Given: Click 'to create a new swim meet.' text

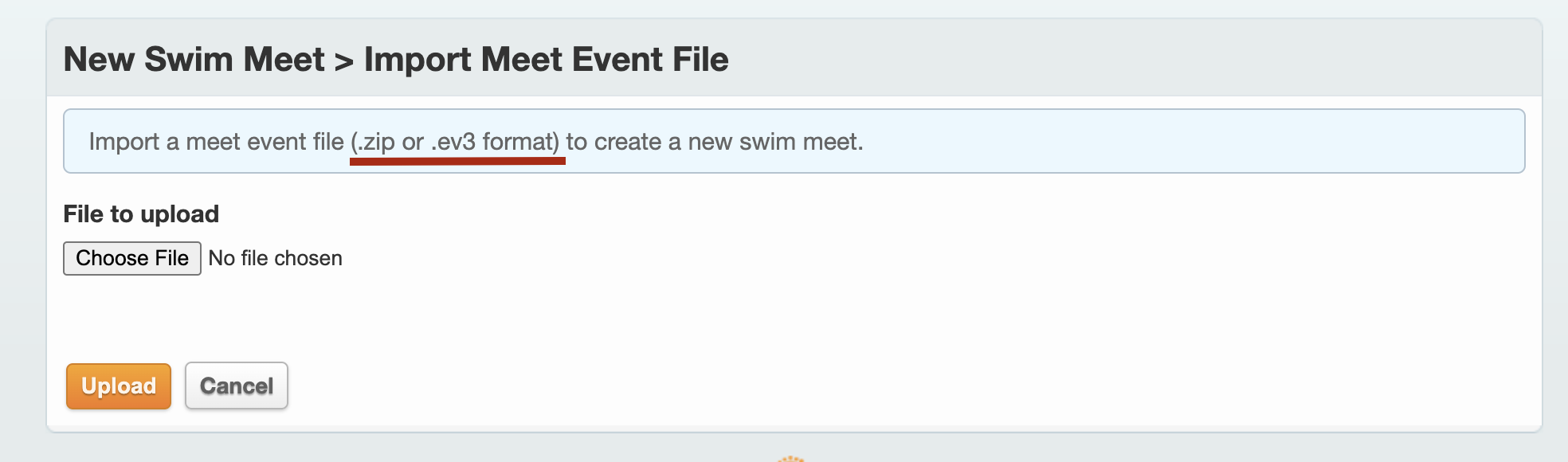Looking at the screenshot, I should click(715, 142).
